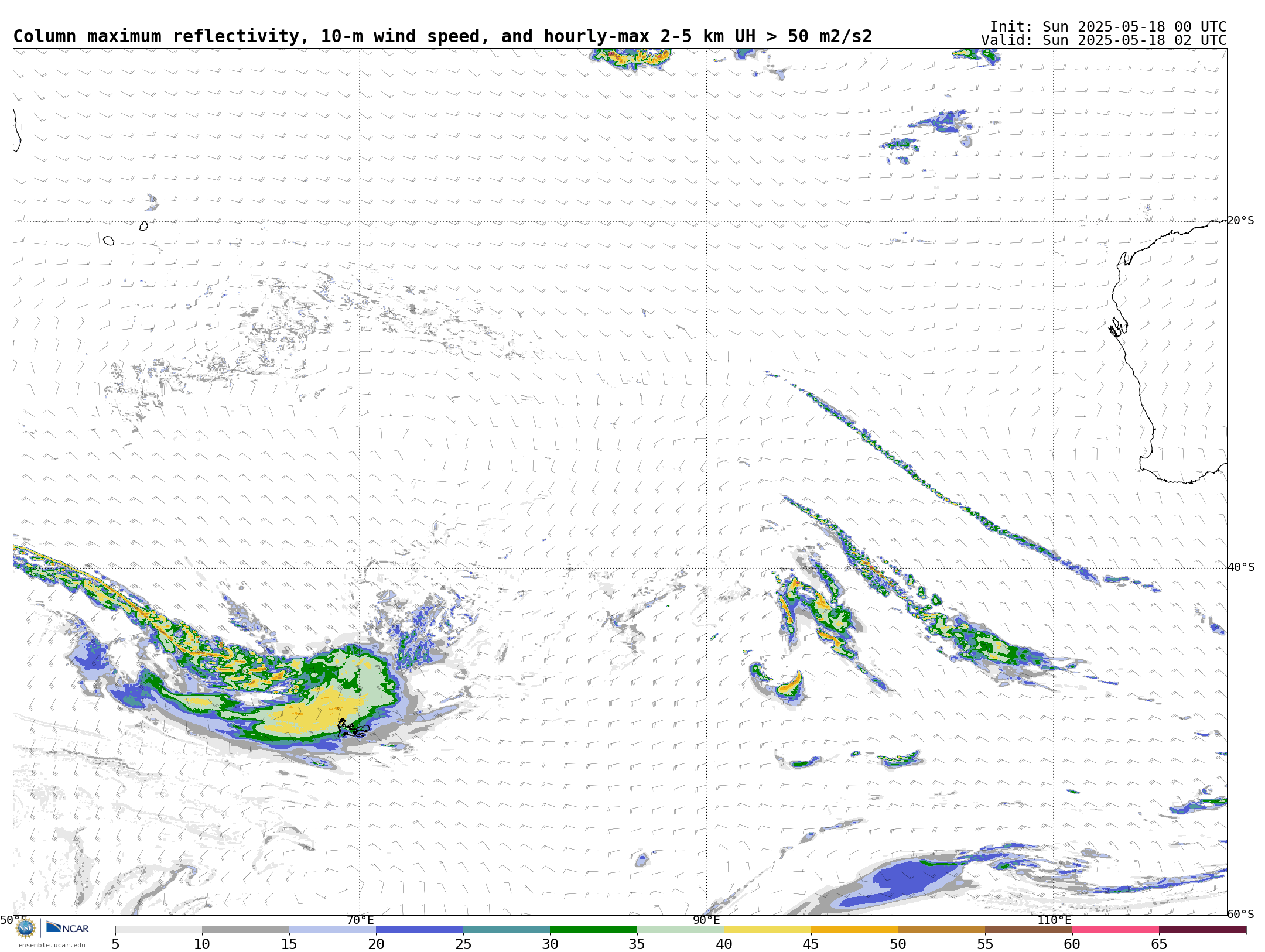Click the colorbar tick label '55'
Viewport: 1265px width, 952px height.
pyautogui.click(x=985, y=944)
